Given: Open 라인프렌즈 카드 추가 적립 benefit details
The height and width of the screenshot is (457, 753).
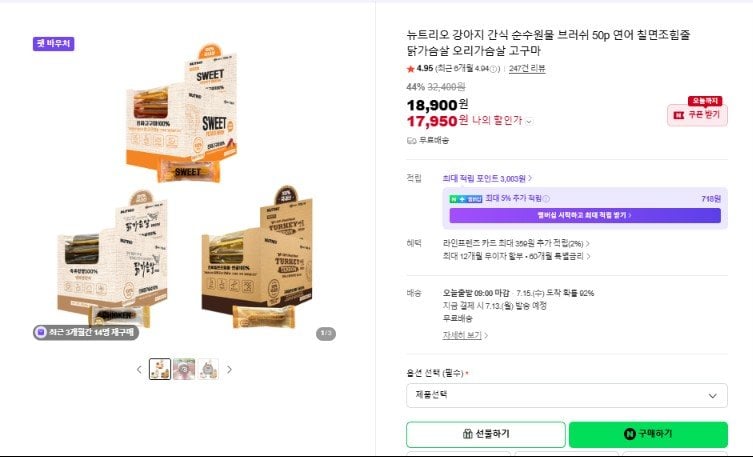Looking at the screenshot, I should pyautogui.click(x=516, y=244).
